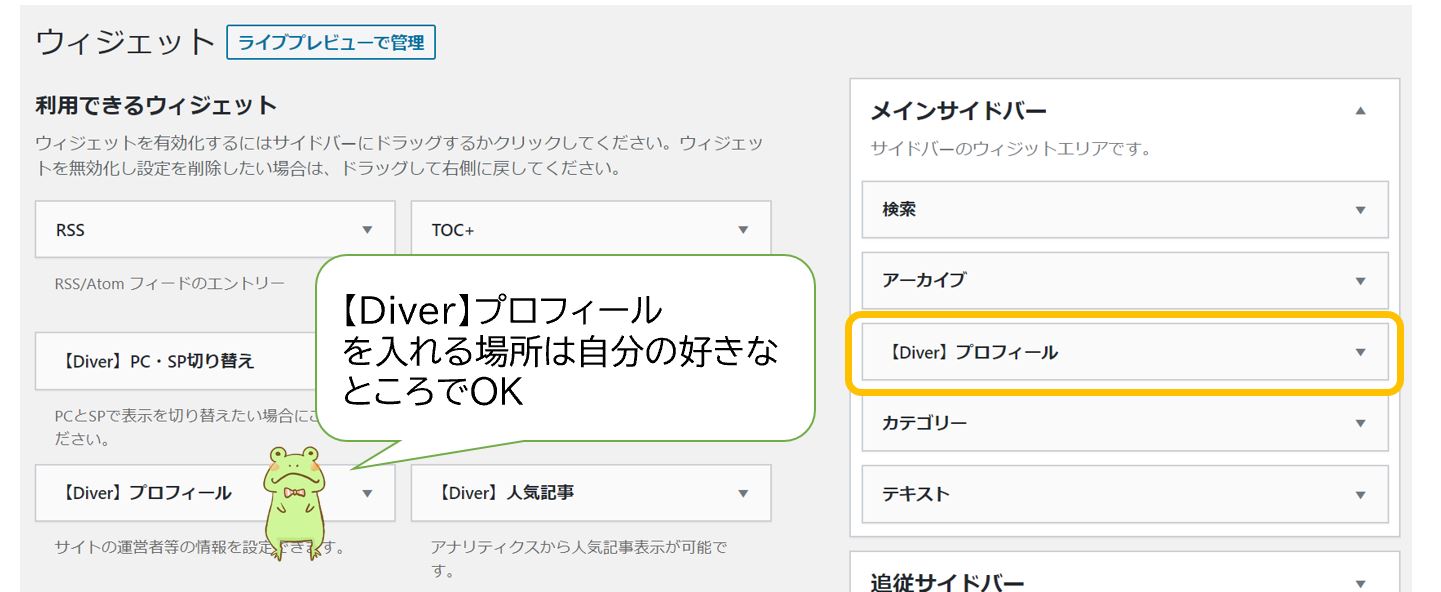Select the TOC+ widget title

click(x=453, y=230)
